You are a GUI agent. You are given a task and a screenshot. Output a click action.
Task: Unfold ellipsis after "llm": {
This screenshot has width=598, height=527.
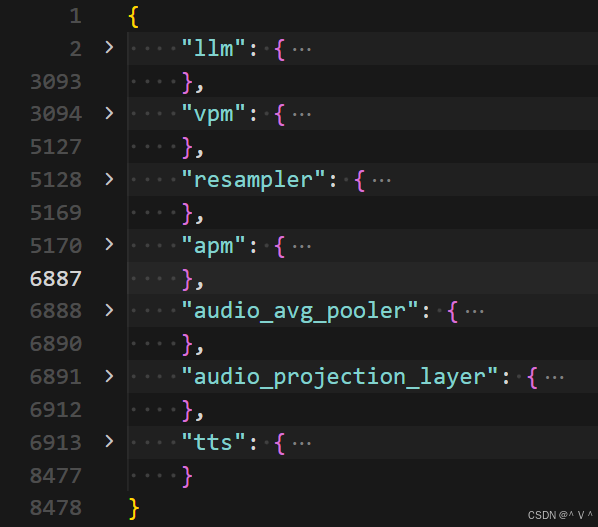[x=302, y=50]
